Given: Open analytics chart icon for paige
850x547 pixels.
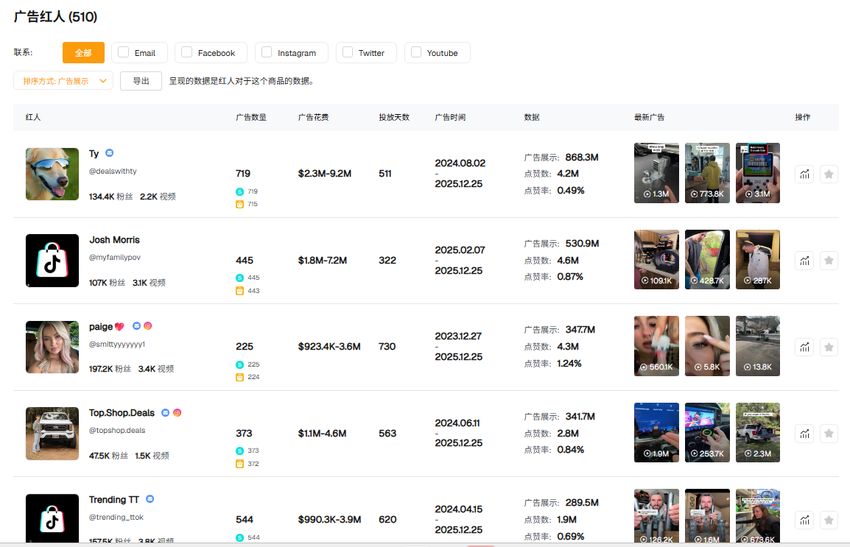Looking at the screenshot, I should pos(804,347).
